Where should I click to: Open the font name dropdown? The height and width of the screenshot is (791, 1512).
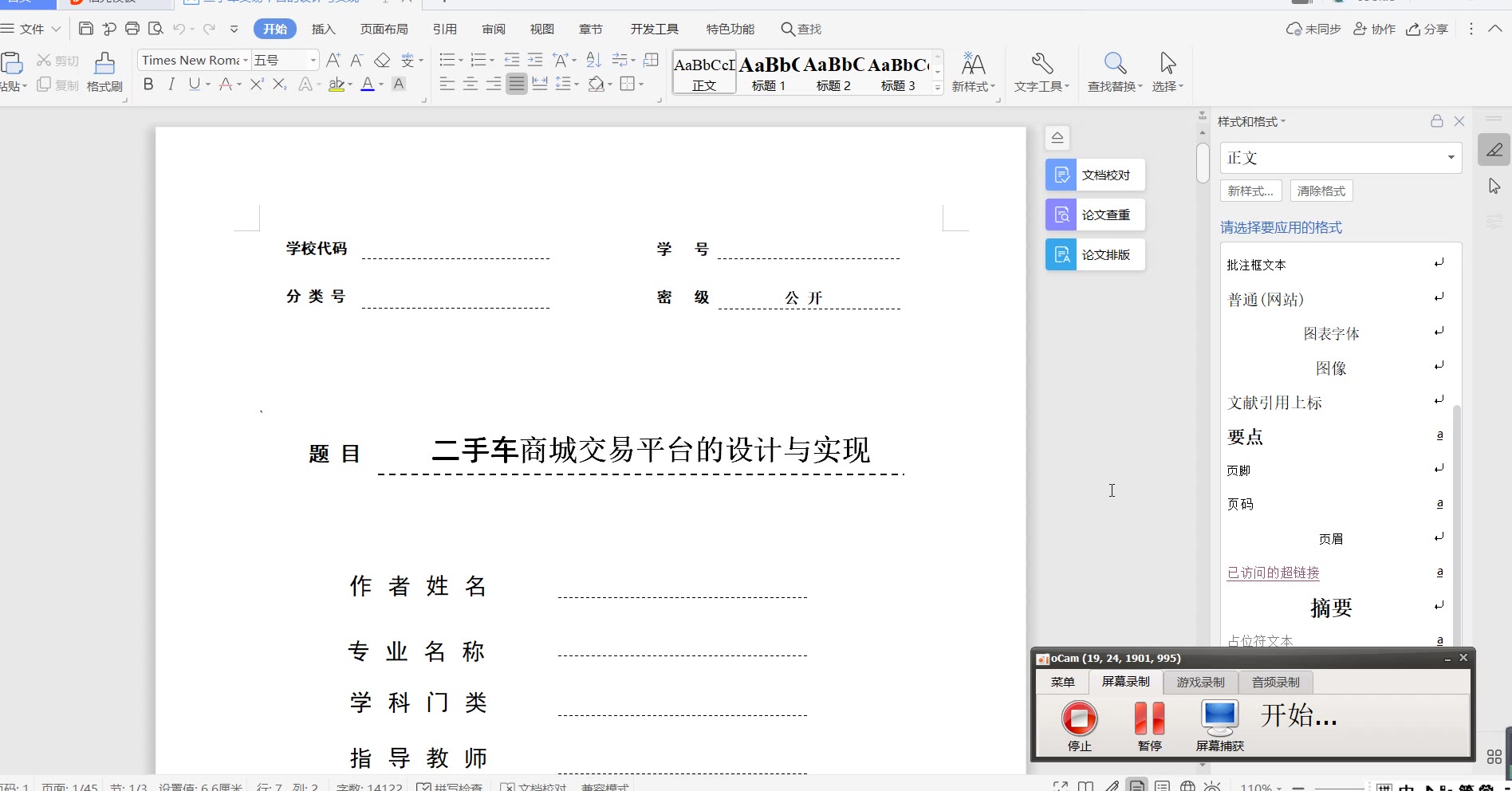(246, 61)
